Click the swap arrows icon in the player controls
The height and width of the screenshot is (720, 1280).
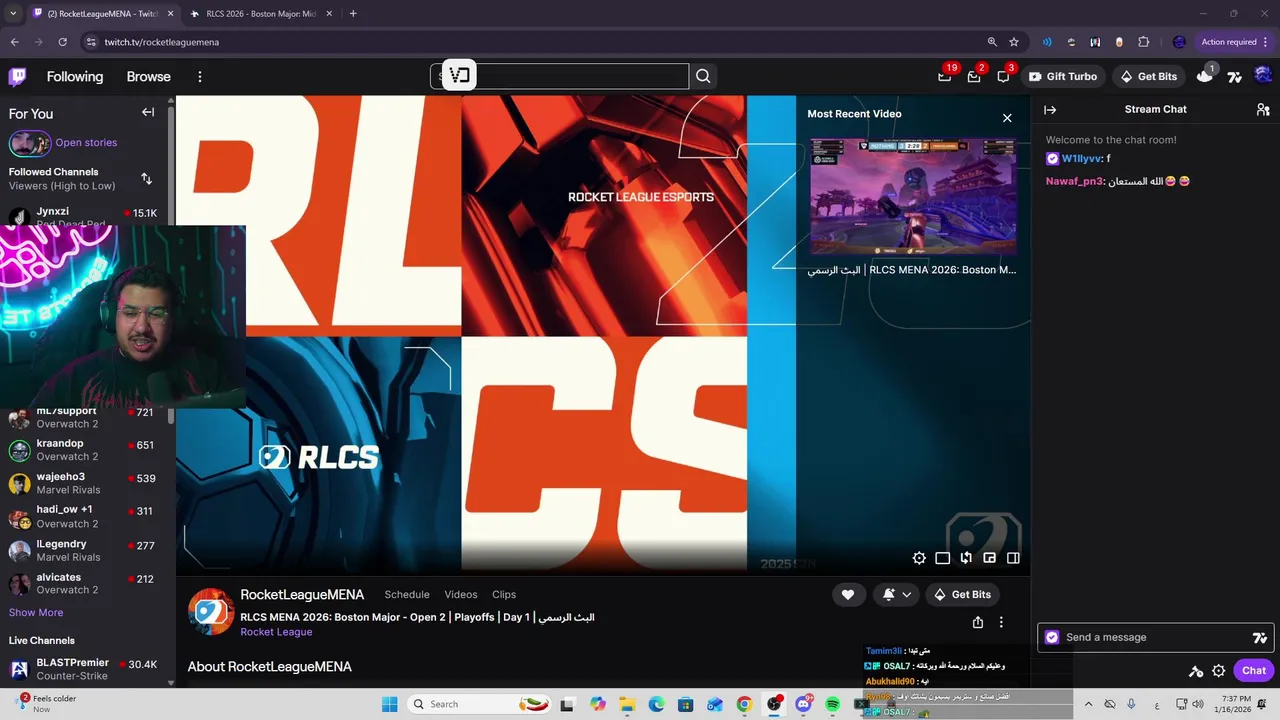pos(966,558)
